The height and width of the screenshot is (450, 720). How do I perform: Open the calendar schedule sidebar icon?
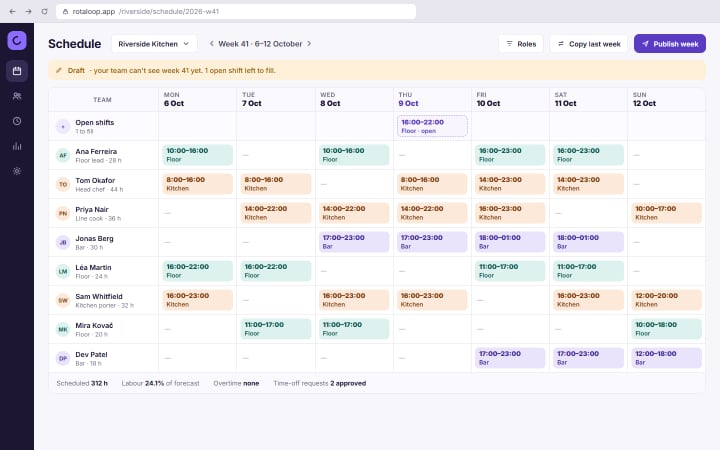[x=17, y=71]
